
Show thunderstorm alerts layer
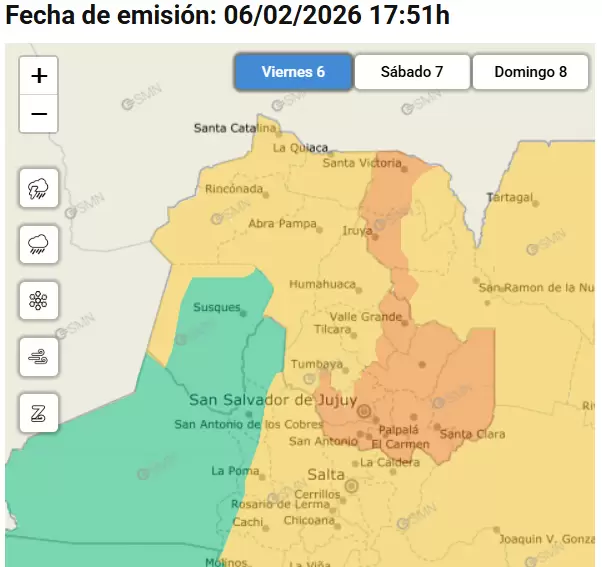39,188
